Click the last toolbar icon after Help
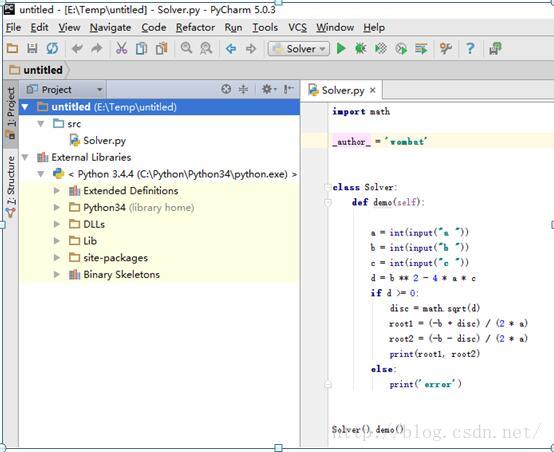The image size is (554, 452). 495,48
